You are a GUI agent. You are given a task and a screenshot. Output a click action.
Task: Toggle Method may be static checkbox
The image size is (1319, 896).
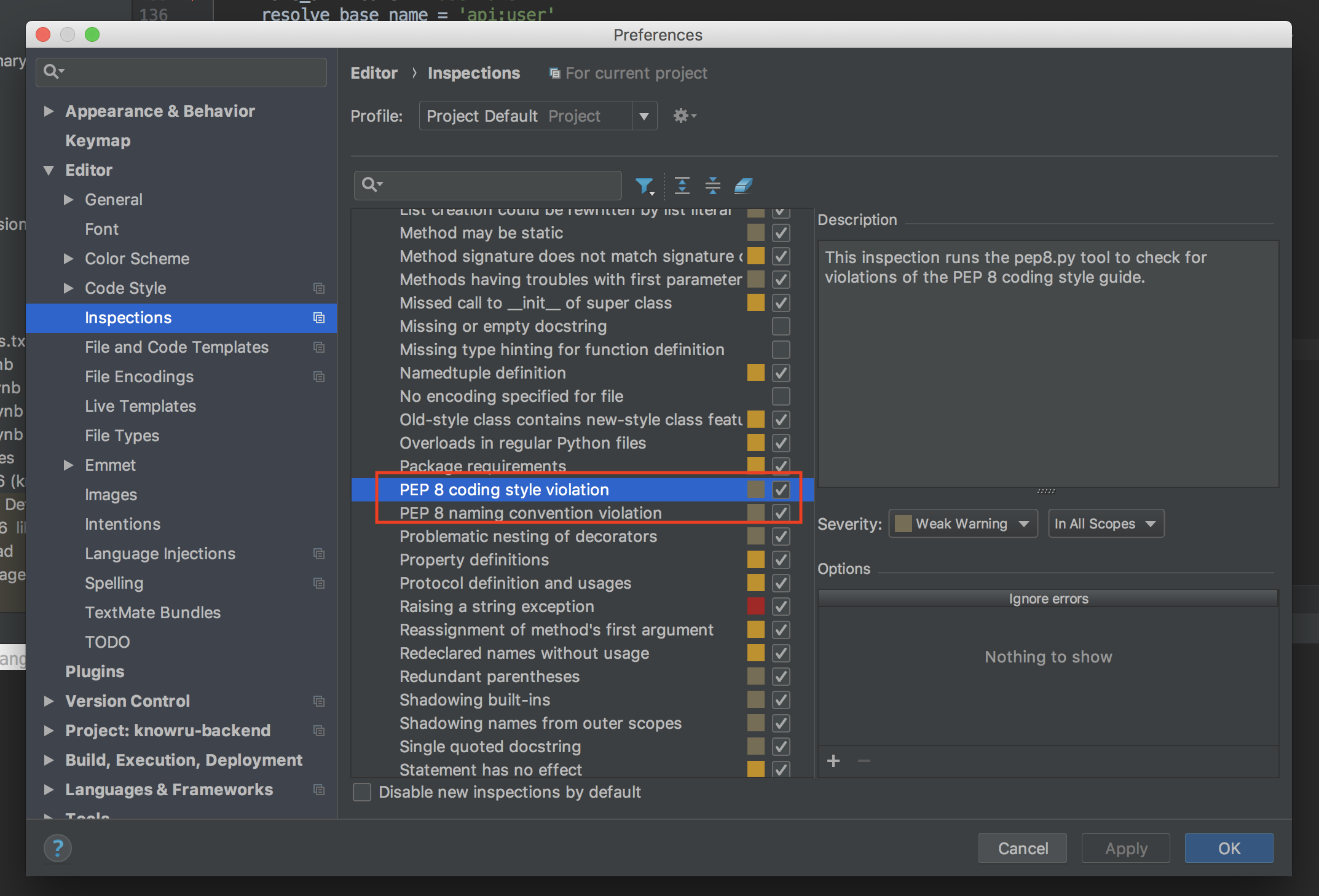tap(781, 233)
